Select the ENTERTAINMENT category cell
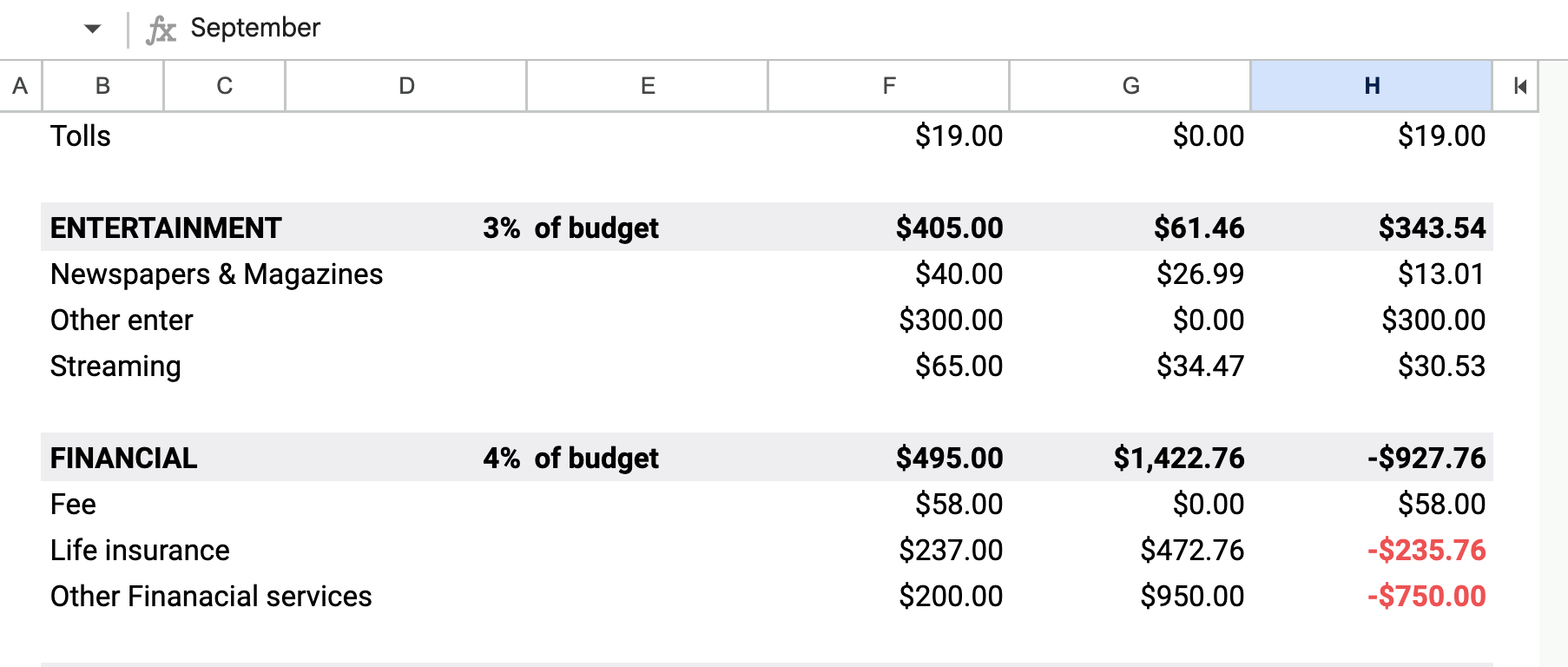The width and height of the screenshot is (1568, 667). [x=166, y=228]
